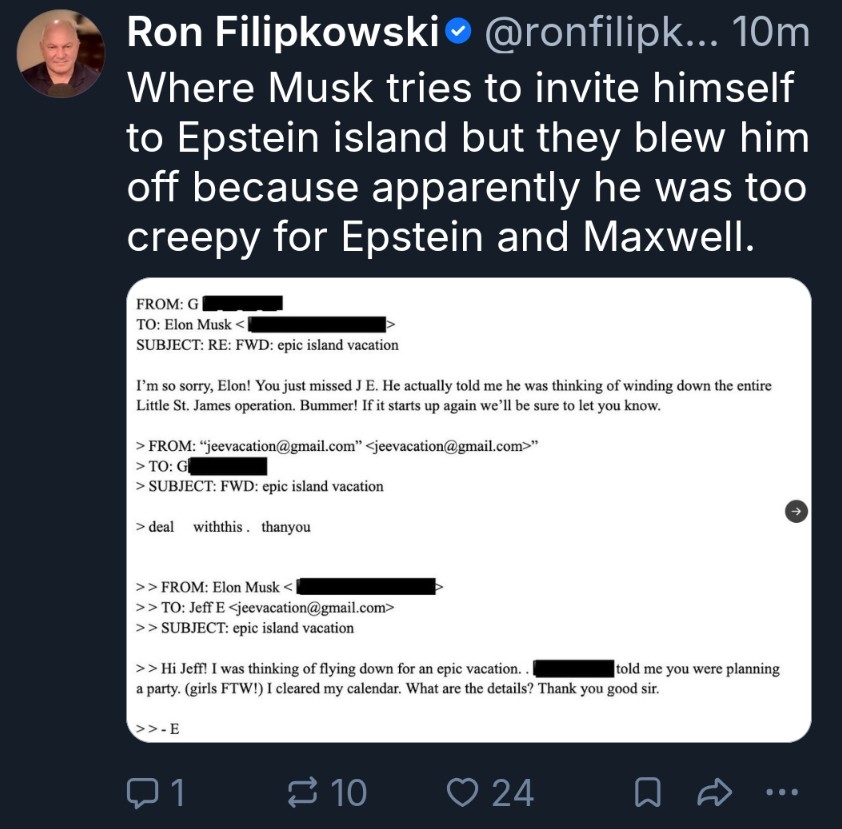
Task: Click the 'Hi Jeff!' paragraph in the image
Action: coord(457,679)
